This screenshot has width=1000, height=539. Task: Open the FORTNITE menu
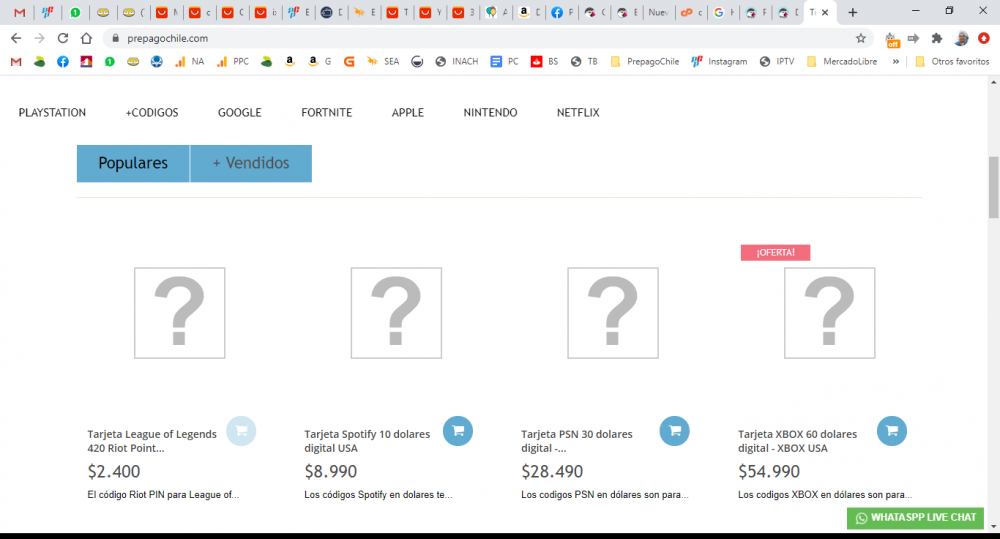coord(327,113)
